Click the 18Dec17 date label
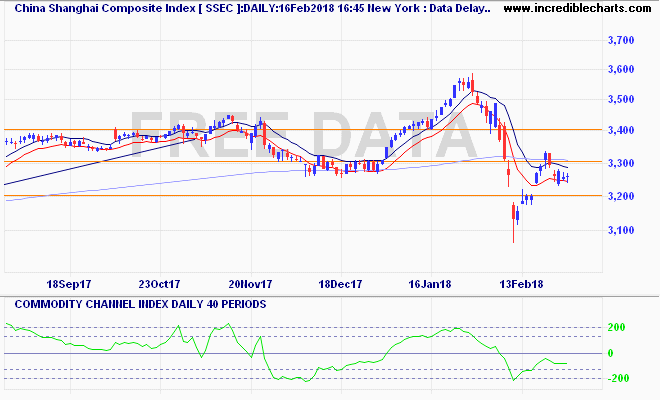Screen dimensions: 660x400 pos(338,283)
